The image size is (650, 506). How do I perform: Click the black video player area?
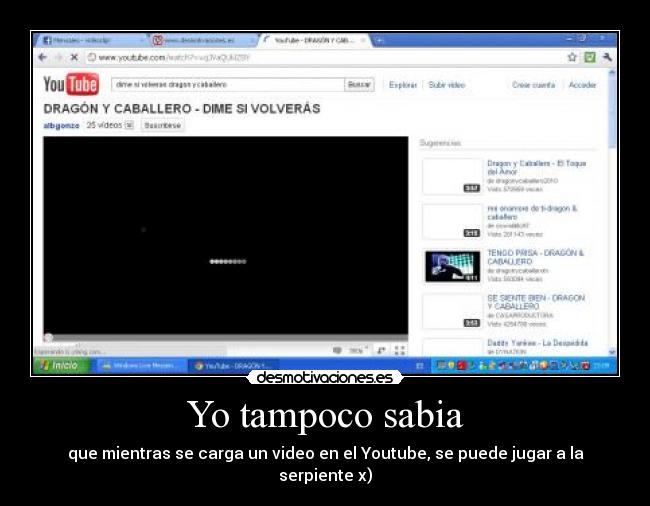coord(226,235)
